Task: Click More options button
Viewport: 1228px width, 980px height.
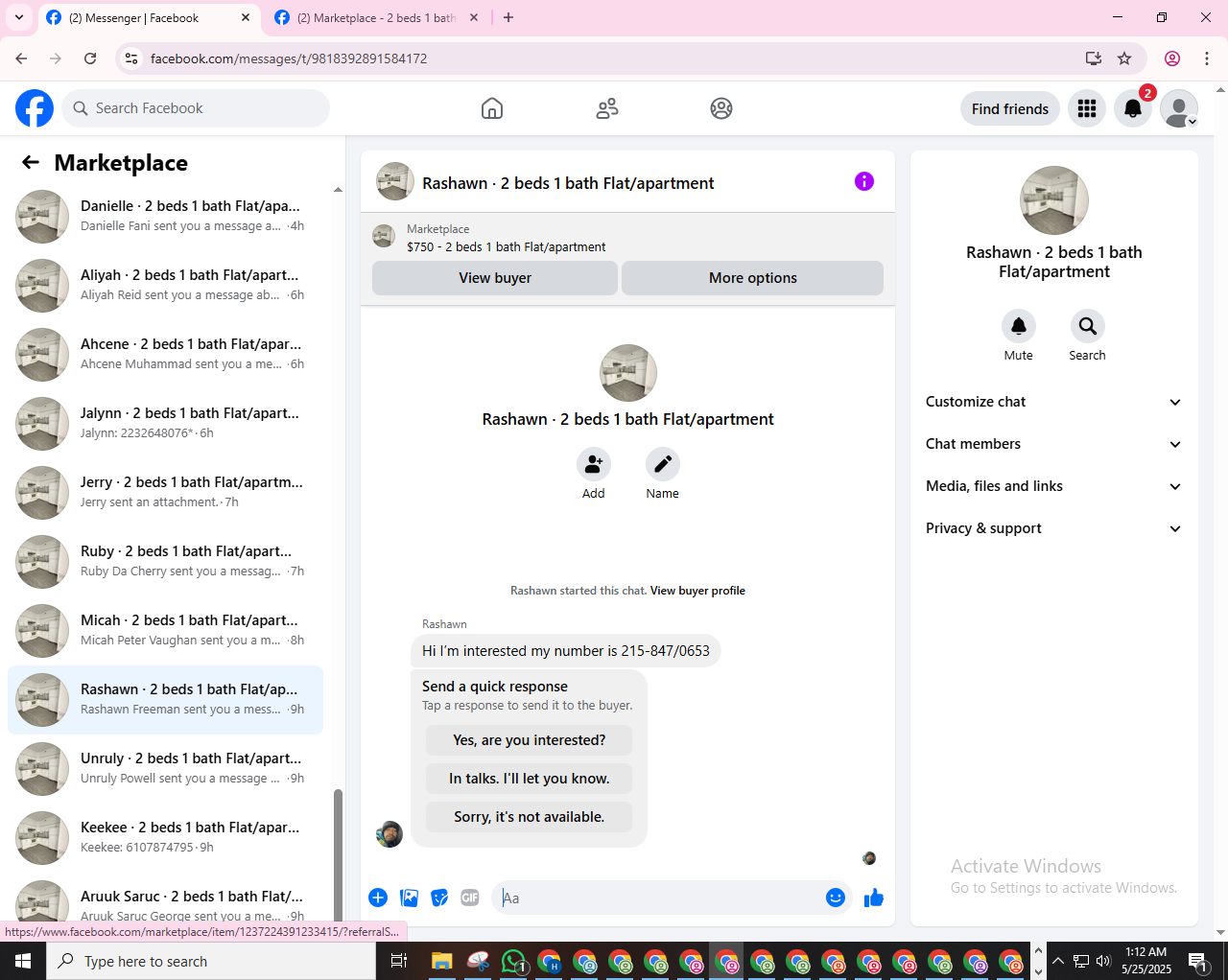Action: pyautogui.click(x=753, y=278)
